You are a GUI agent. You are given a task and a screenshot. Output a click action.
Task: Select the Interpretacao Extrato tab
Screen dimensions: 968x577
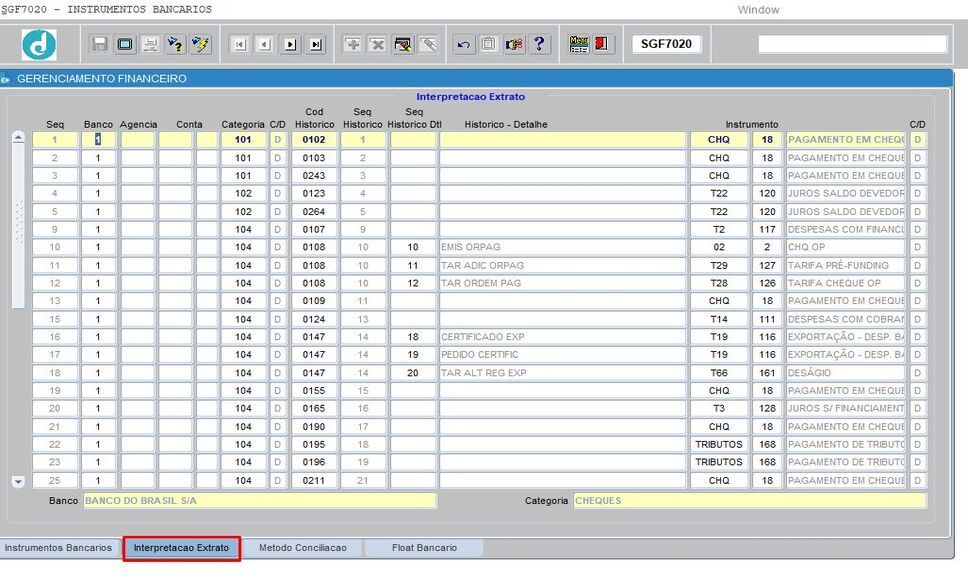click(x=182, y=548)
